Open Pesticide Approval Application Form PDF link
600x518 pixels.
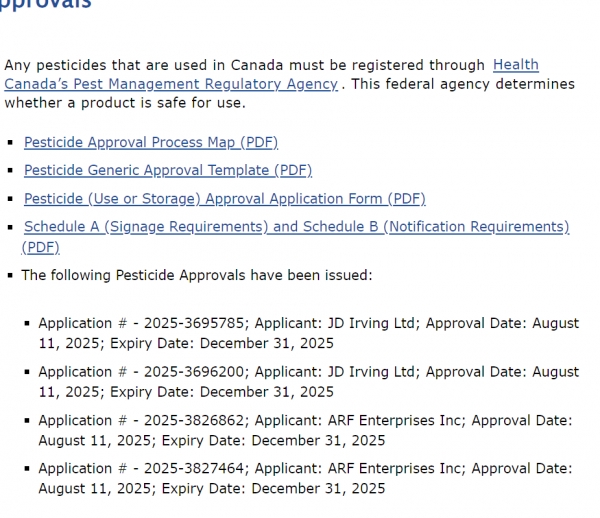click(x=224, y=199)
